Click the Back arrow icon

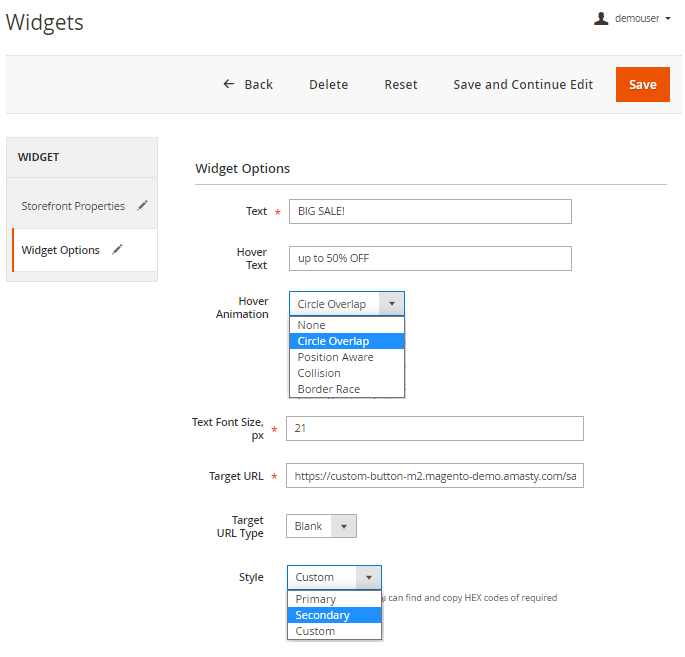coord(229,84)
